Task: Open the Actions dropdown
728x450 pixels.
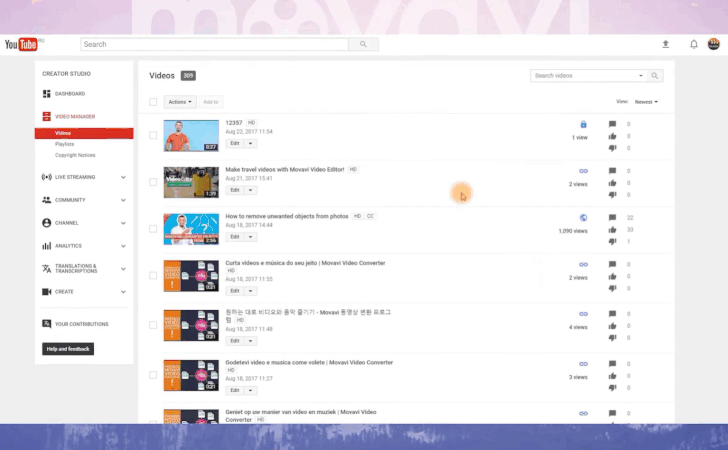Action: [x=180, y=102]
